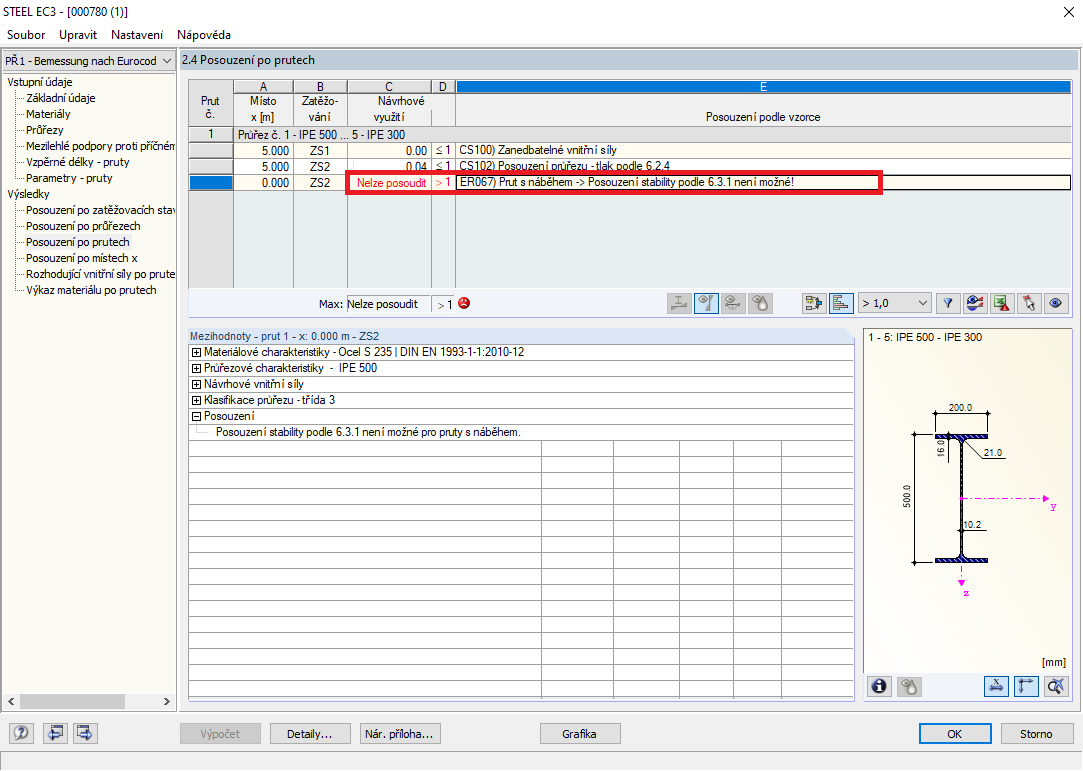Open cross-section info with the 'i' icon
Image resolution: width=1083 pixels, height=771 pixels.
coord(879,686)
